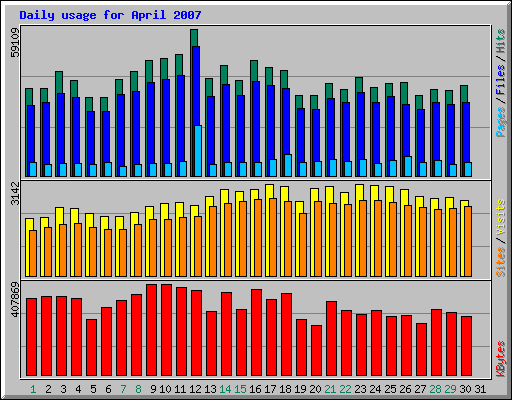Click the 407869 y-axis value
512x400 pixels.
pyautogui.click(x=15, y=300)
